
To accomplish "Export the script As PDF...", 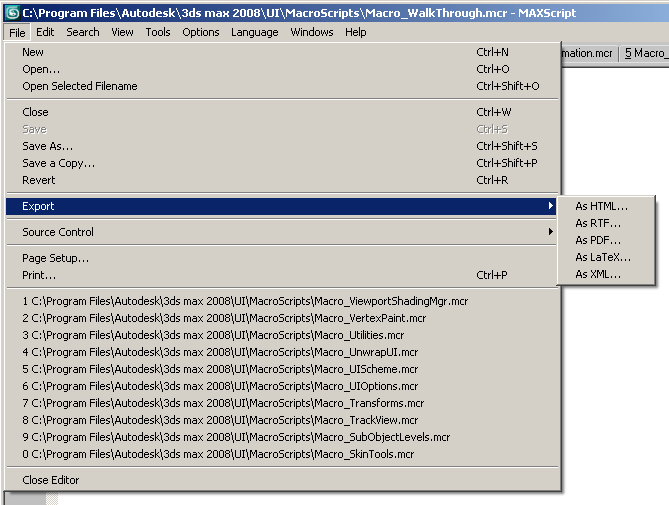I will click(x=606, y=241).
